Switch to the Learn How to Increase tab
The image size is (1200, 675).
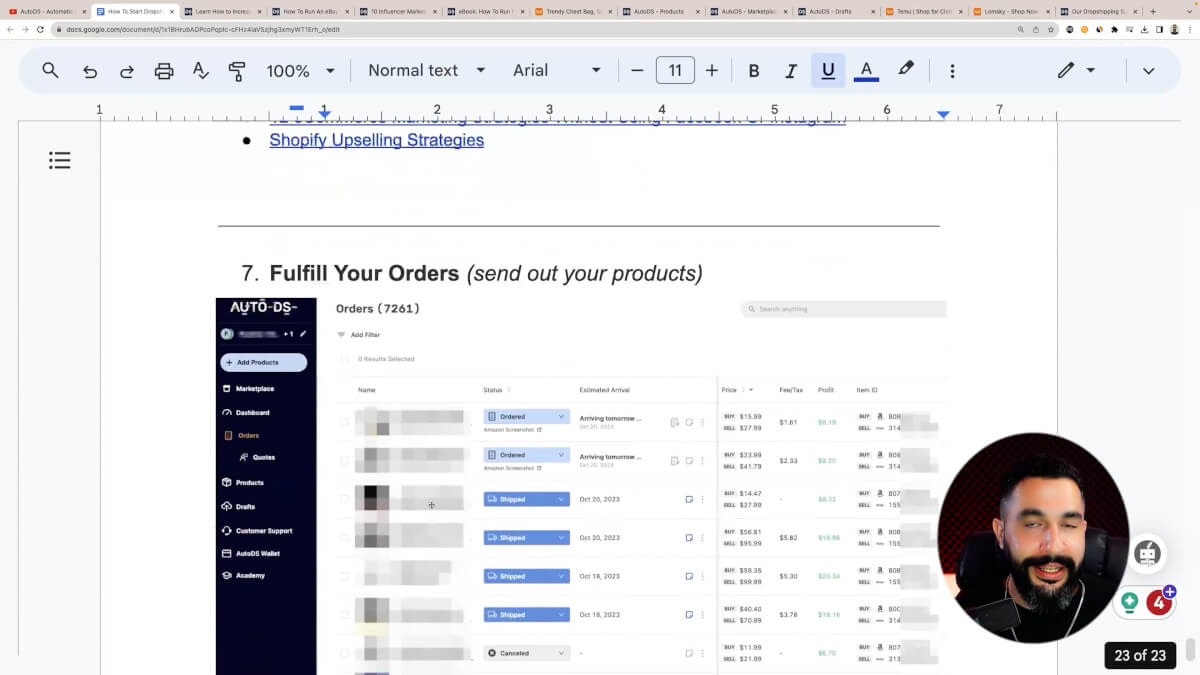pos(222,12)
